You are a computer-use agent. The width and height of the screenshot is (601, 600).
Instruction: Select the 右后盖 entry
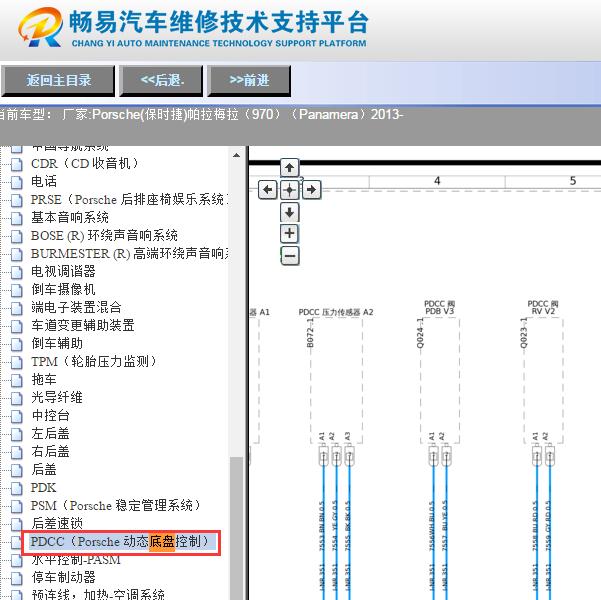tap(50, 452)
